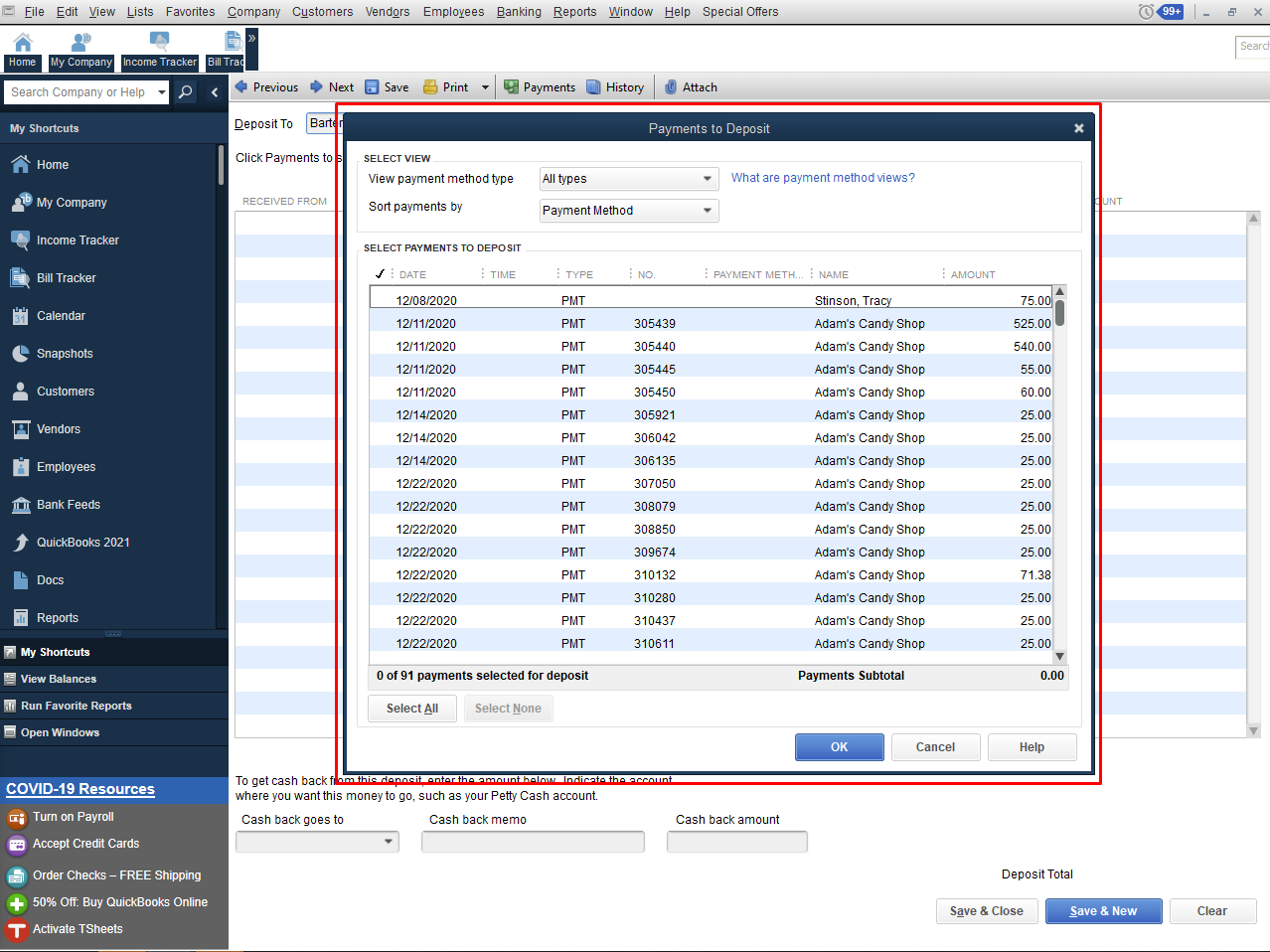Switch to View Balances tab
Viewport: 1270px width, 952px height.
(x=114, y=679)
